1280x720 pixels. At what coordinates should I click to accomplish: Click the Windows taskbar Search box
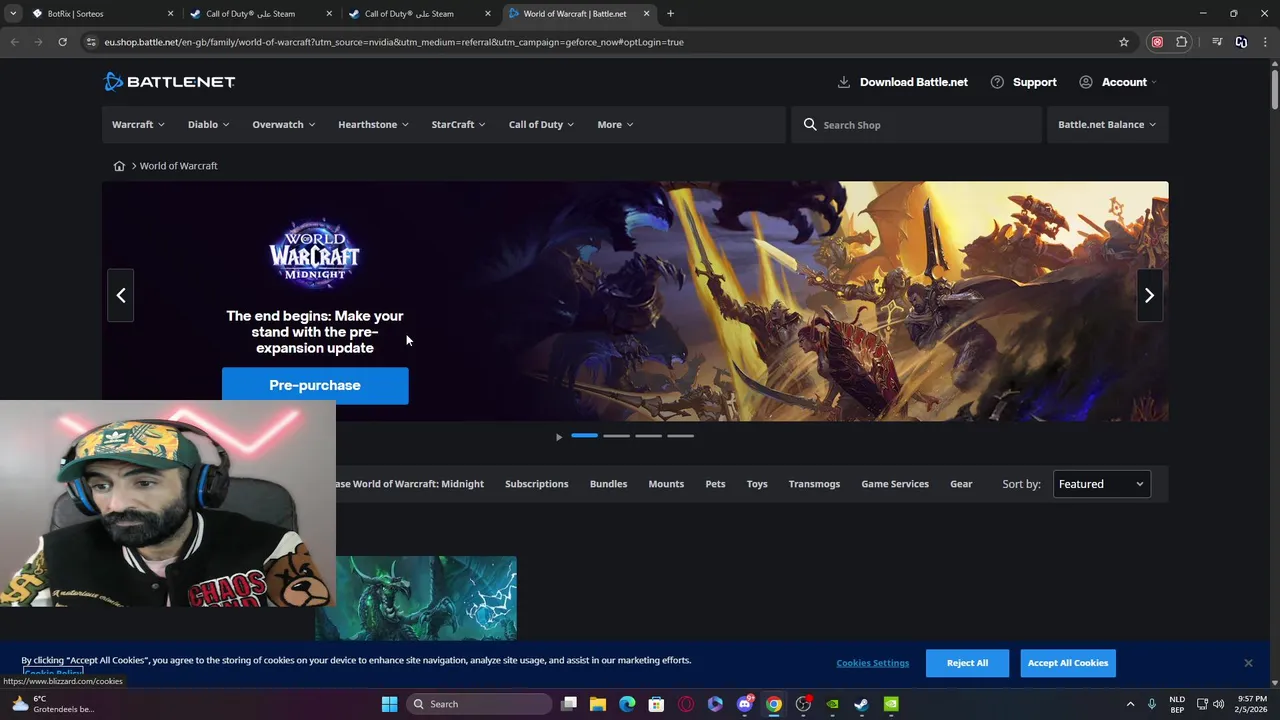point(478,704)
